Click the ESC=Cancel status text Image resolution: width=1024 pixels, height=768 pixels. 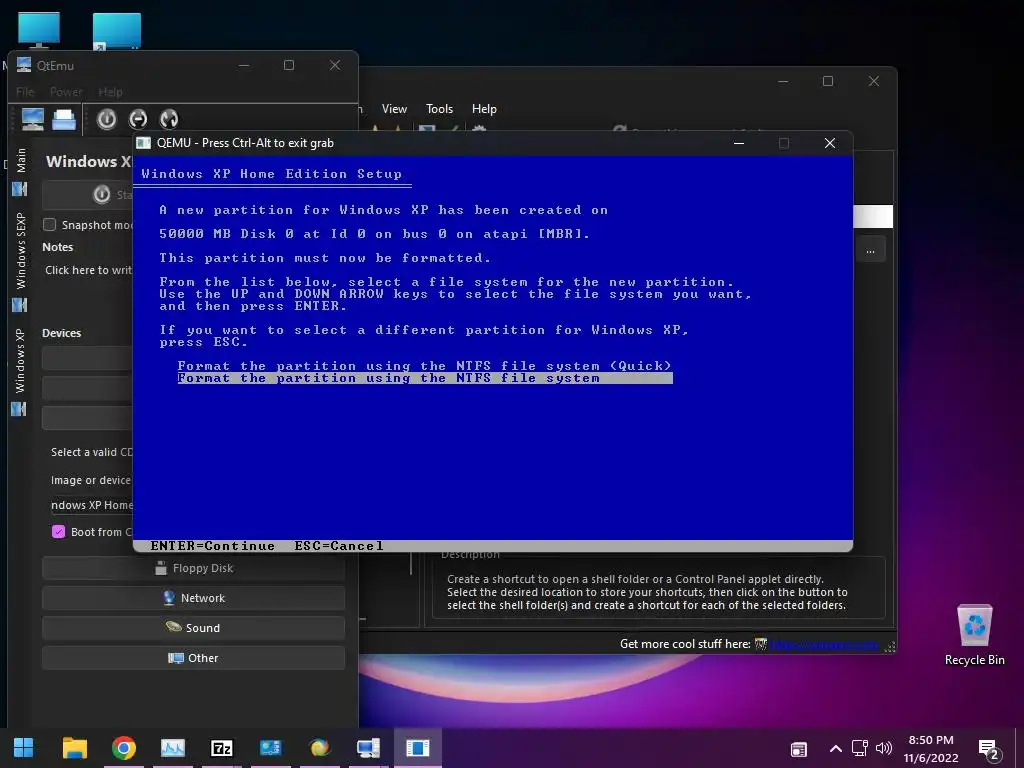click(339, 546)
